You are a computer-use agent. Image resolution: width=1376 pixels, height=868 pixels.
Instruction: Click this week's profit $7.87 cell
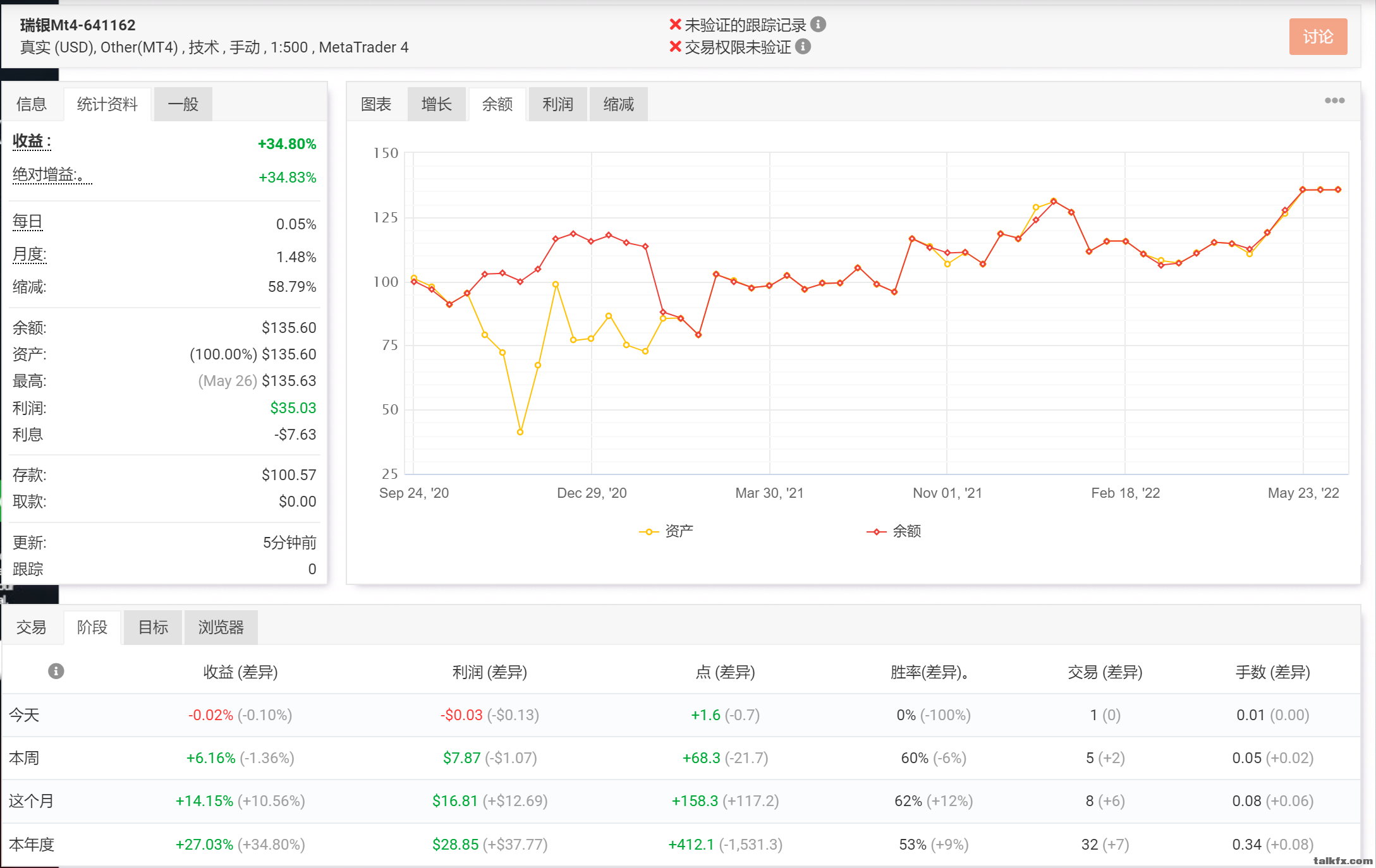pyautogui.click(x=490, y=758)
